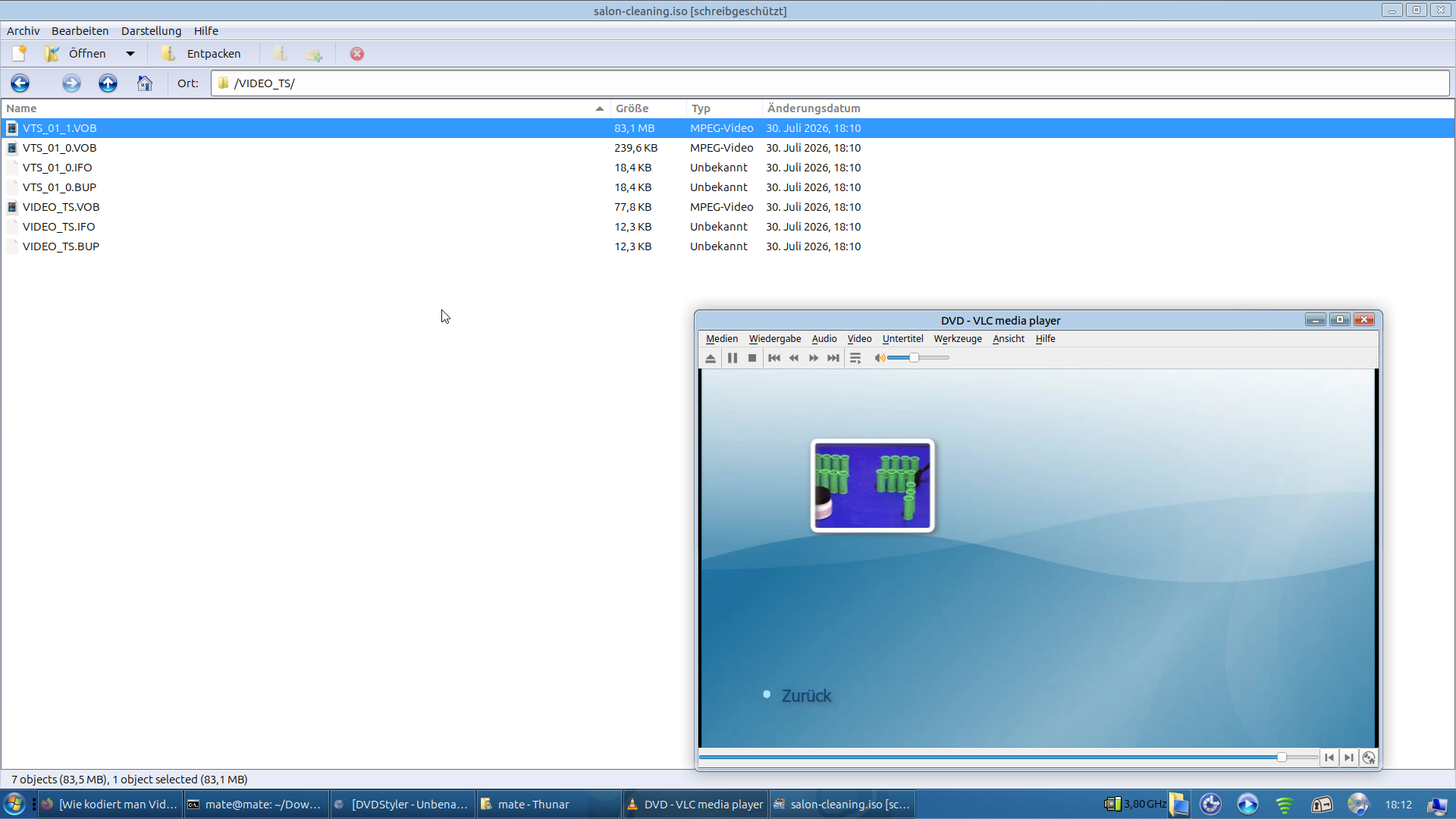Go forward with the arrow icon
Image resolution: width=1456 pixels, height=819 pixels.
(71, 83)
